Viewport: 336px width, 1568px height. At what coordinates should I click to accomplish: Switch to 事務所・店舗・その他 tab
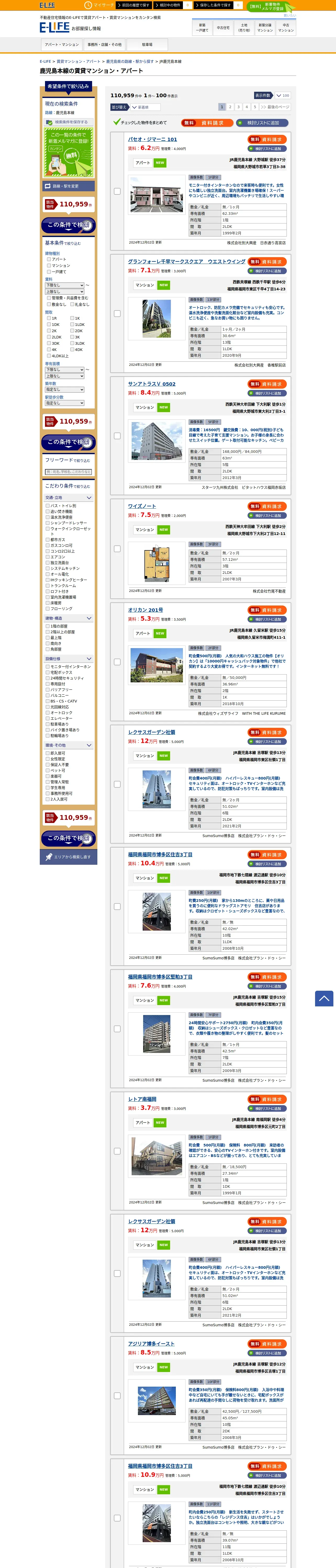pos(104,44)
